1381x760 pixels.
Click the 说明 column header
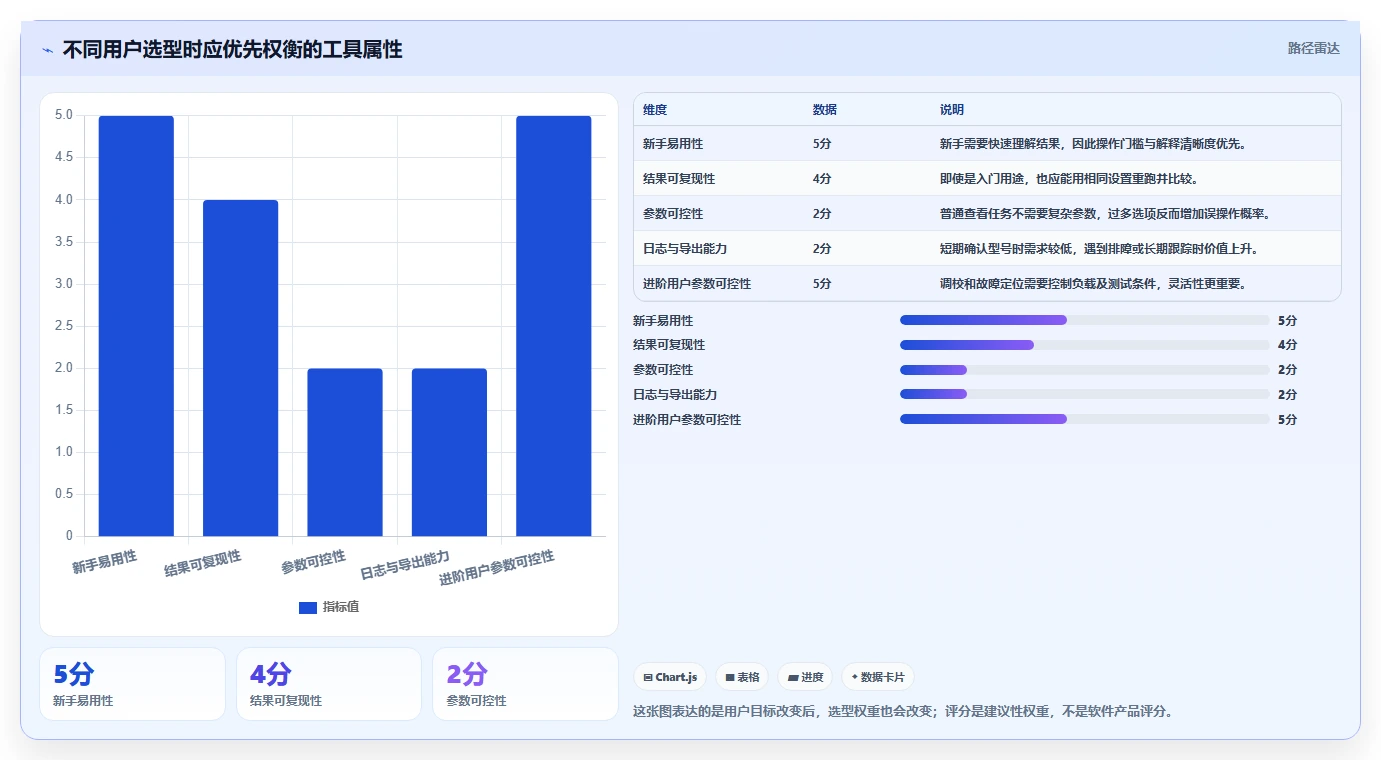(952, 110)
